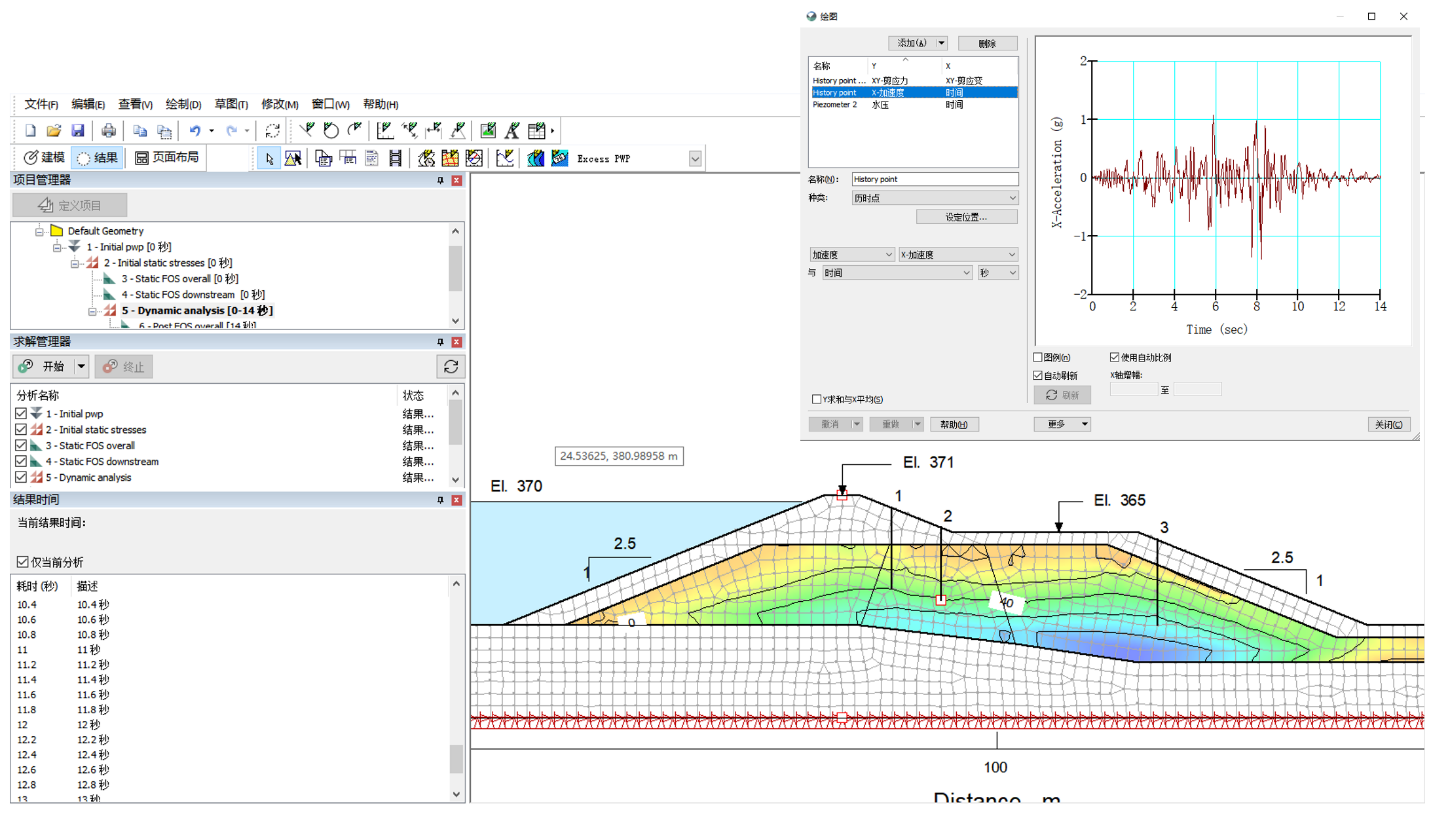Enable the 图例 legend checkbox
This screenshot has height=816, width=1431.
pos(1038,357)
